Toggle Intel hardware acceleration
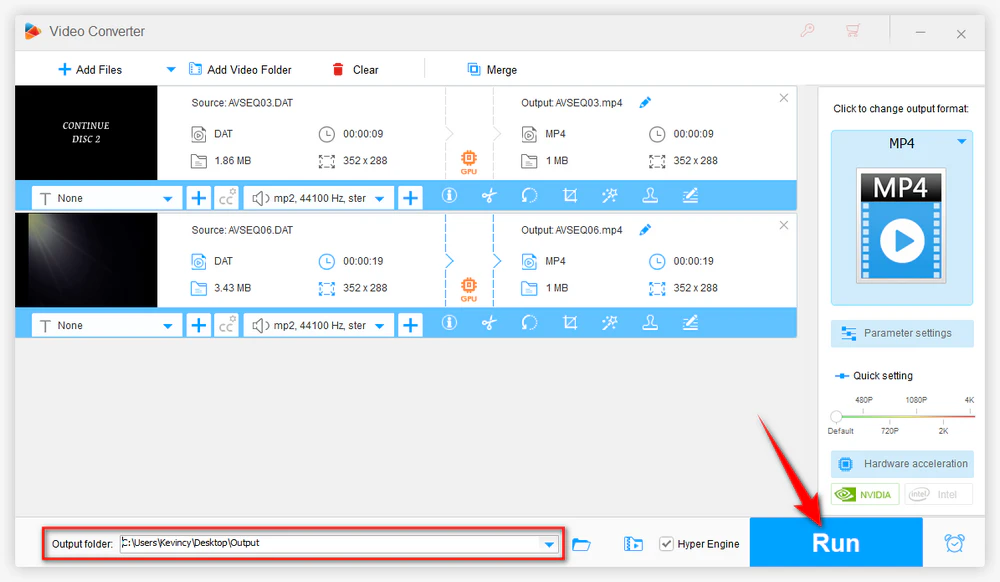 (938, 494)
